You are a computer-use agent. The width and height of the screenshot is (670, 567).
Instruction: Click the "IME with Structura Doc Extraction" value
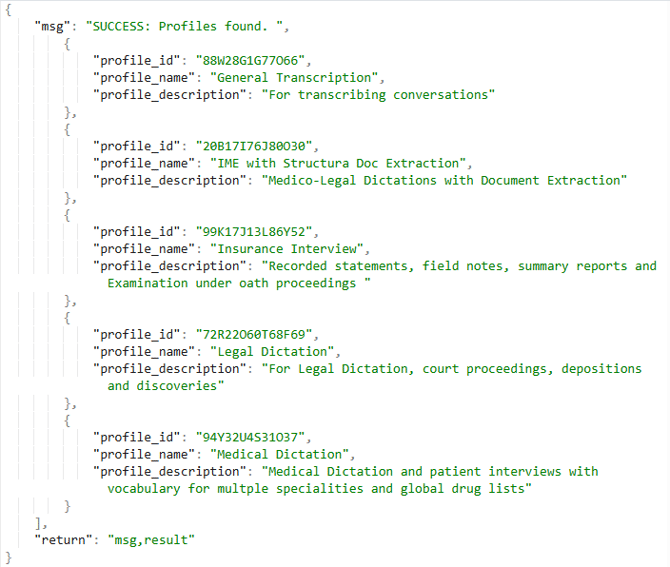[x=338, y=163]
